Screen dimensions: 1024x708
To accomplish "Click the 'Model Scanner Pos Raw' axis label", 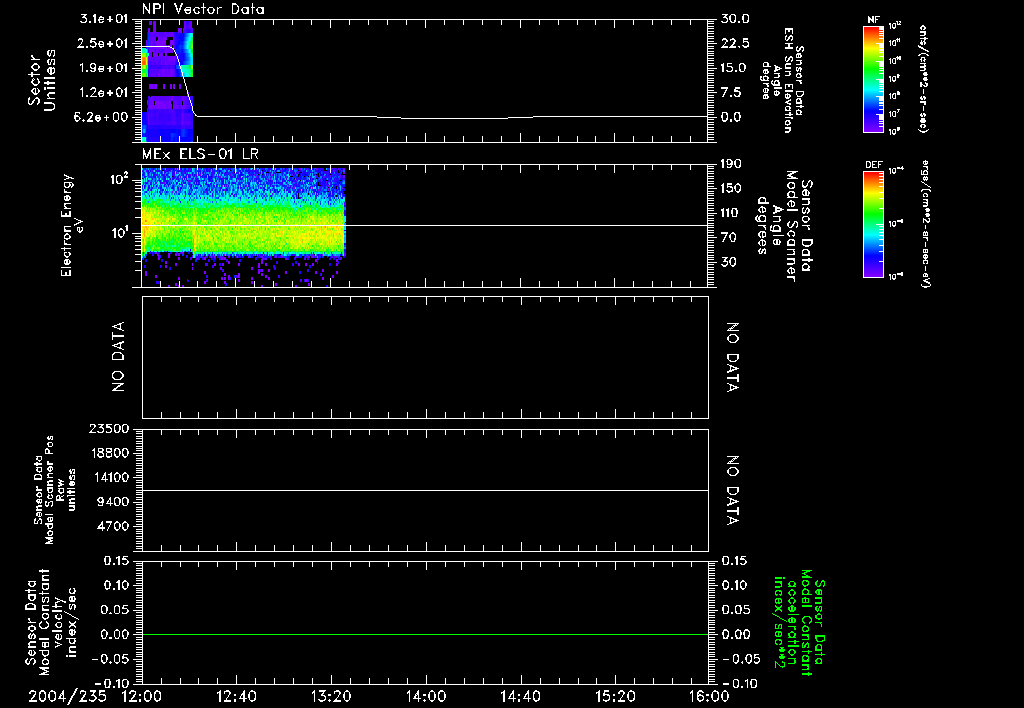I will tap(55, 490).
